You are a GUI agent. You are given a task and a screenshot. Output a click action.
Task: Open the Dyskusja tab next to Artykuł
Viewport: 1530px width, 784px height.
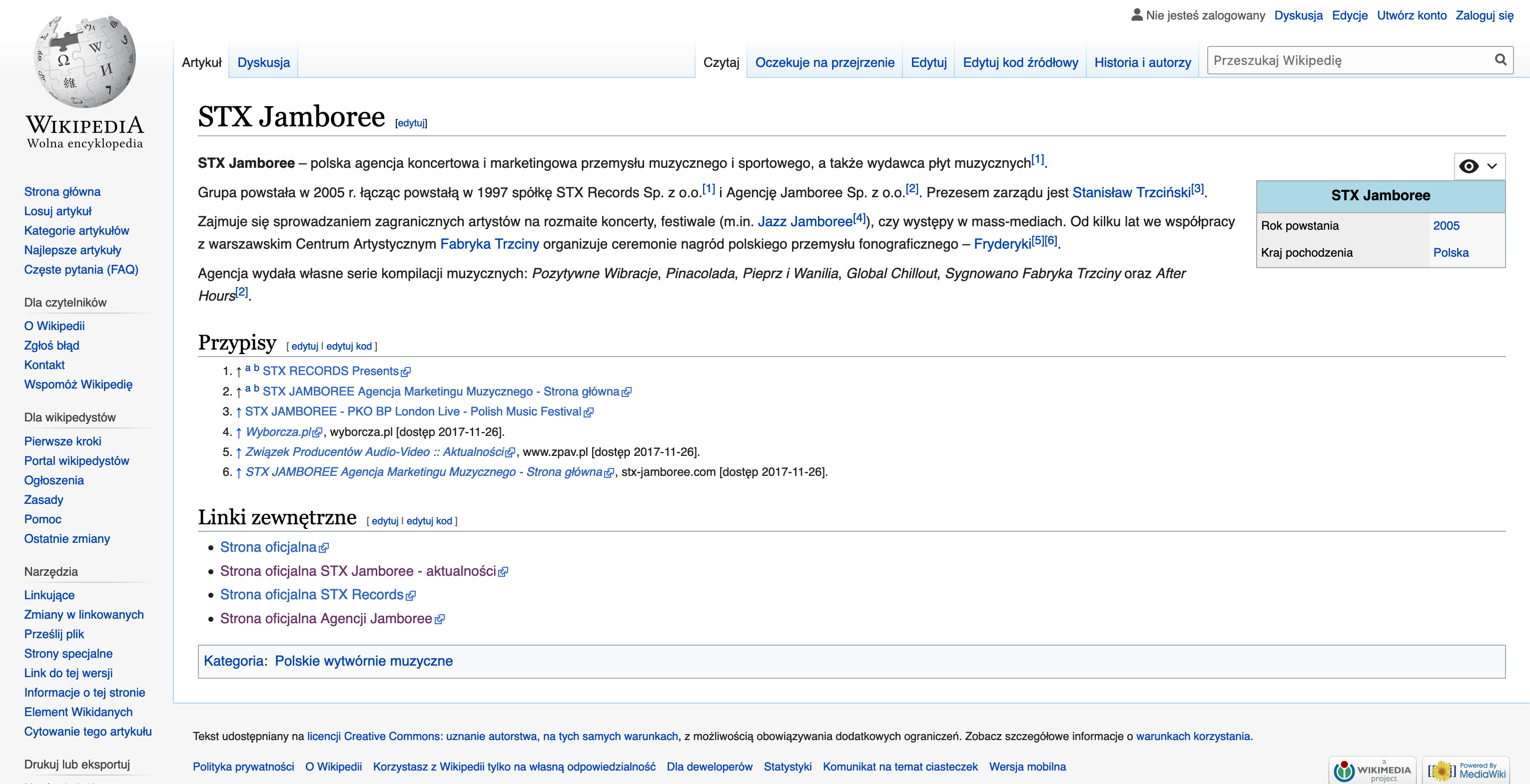tap(264, 62)
